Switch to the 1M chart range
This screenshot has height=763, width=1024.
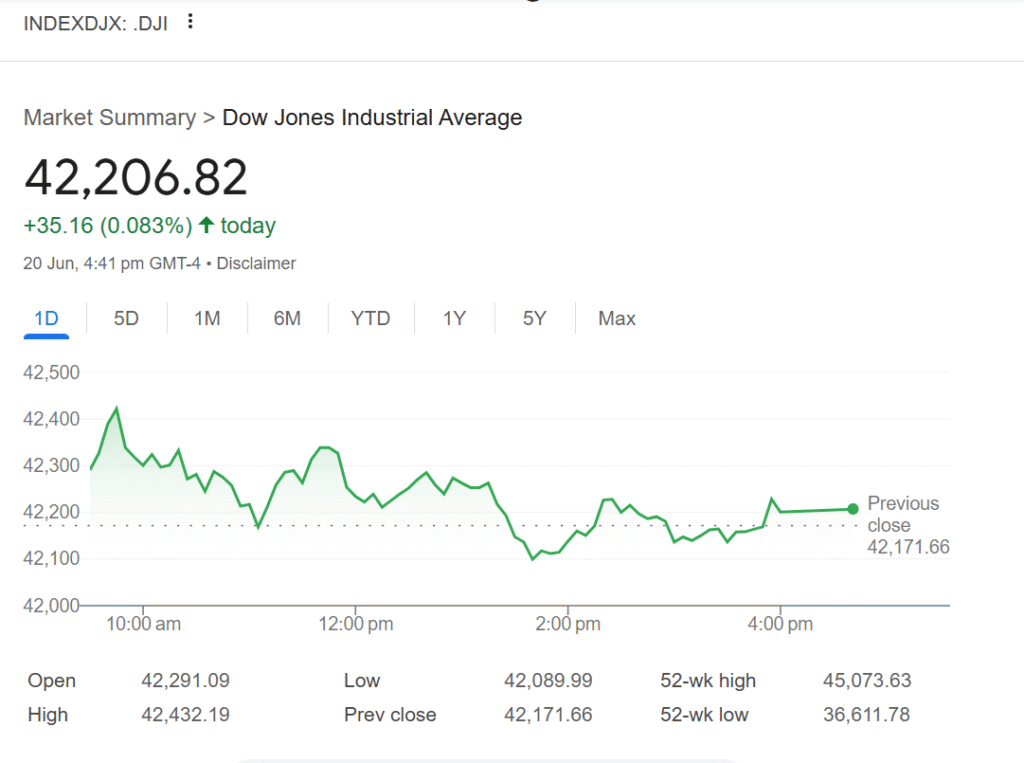point(207,319)
